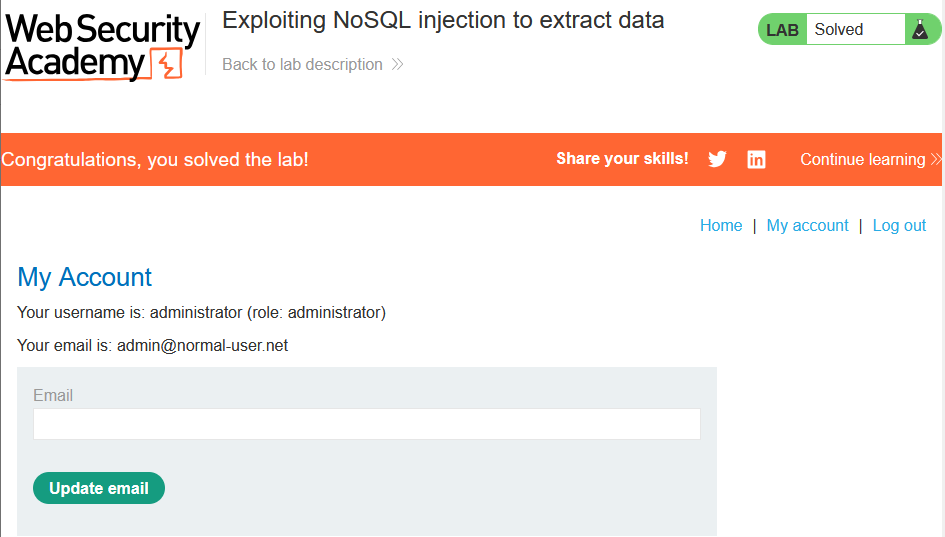Open the My account navigation link

point(807,225)
